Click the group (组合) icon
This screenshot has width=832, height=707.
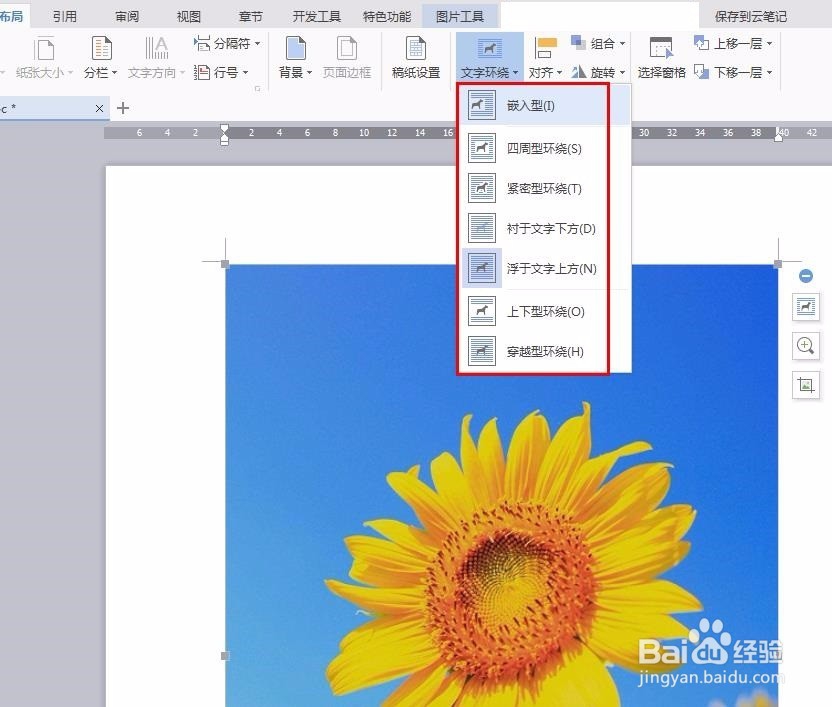pyautogui.click(x=578, y=42)
